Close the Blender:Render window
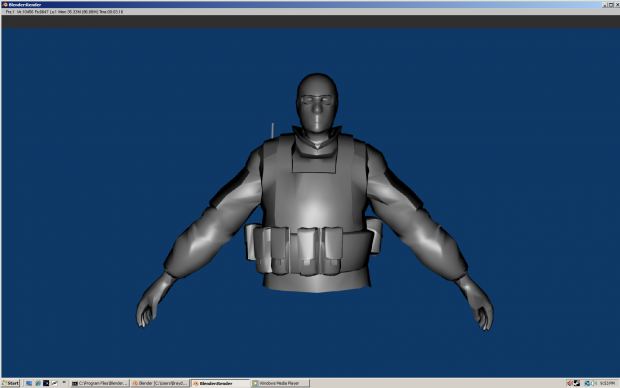The image size is (620, 388). point(617,5)
